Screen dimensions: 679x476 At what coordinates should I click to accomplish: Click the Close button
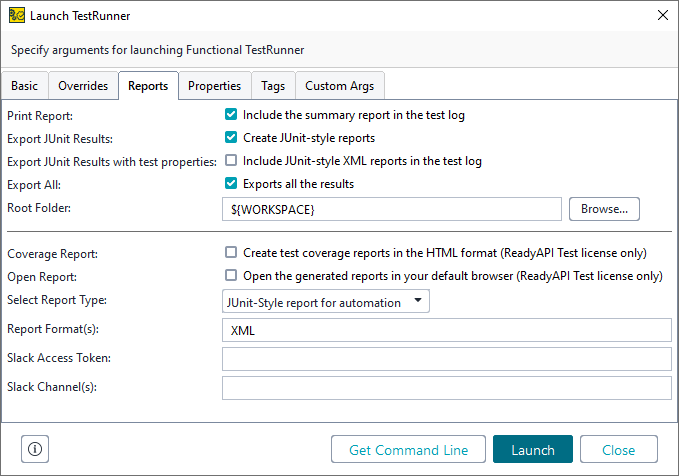point(619,450)
